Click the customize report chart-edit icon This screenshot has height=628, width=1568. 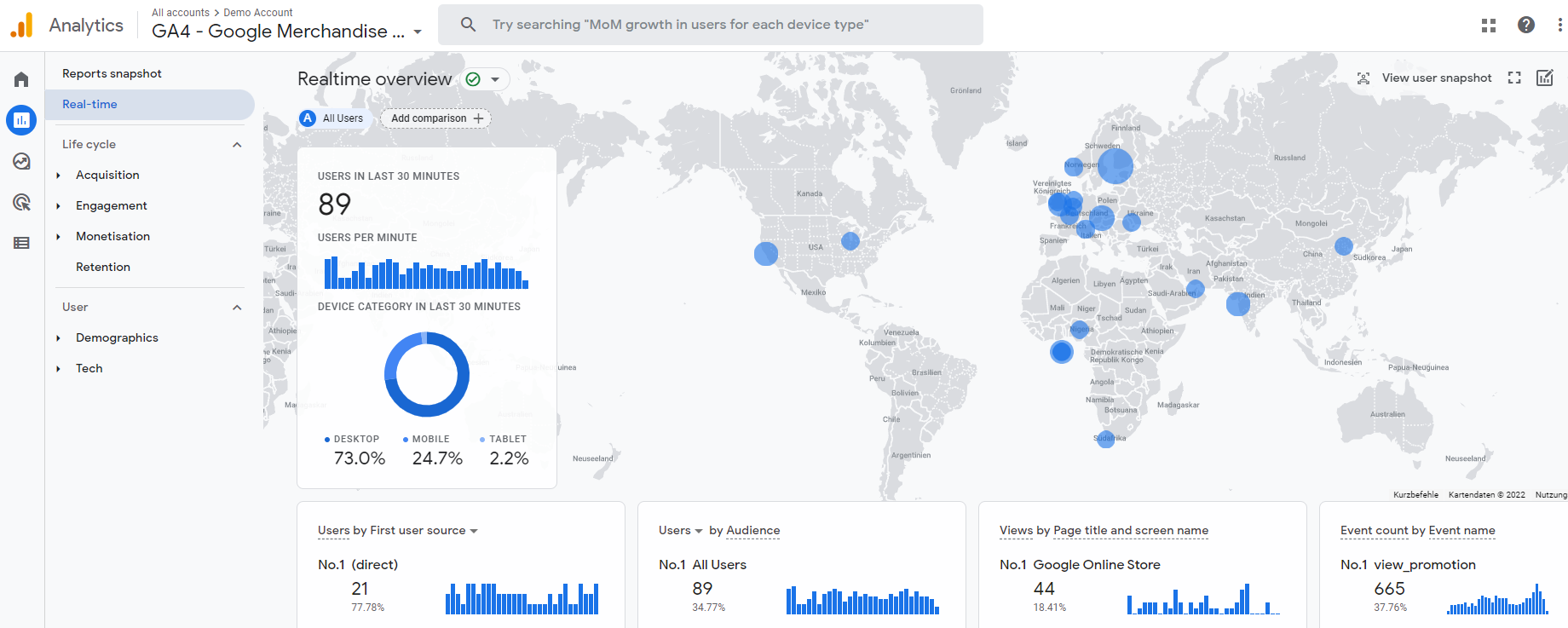pos(1545,78)
